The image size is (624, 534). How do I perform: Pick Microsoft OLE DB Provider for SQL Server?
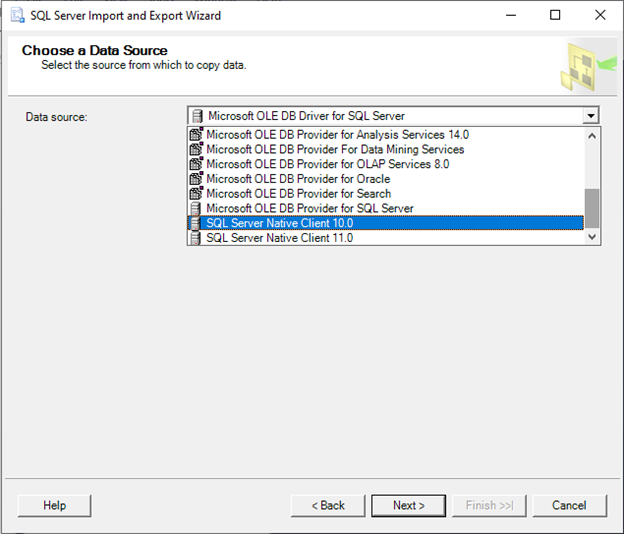pos(385,209)
